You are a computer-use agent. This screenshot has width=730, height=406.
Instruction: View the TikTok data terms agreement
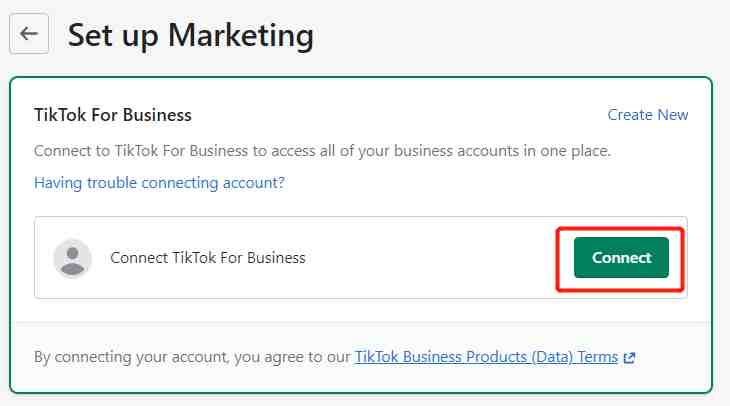(x=486, y=357)
